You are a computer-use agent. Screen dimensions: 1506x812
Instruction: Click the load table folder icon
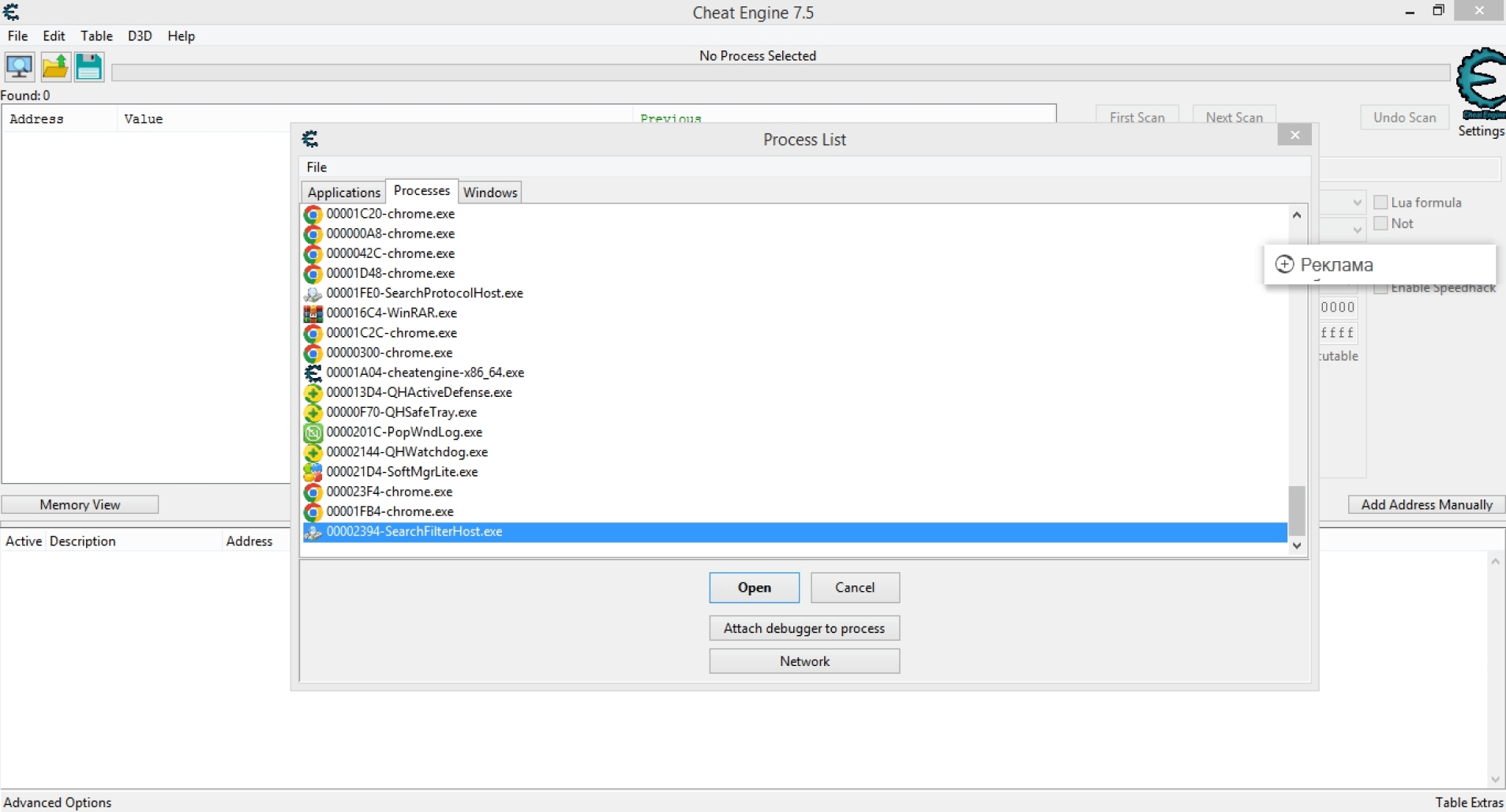[x=54, y=67]
